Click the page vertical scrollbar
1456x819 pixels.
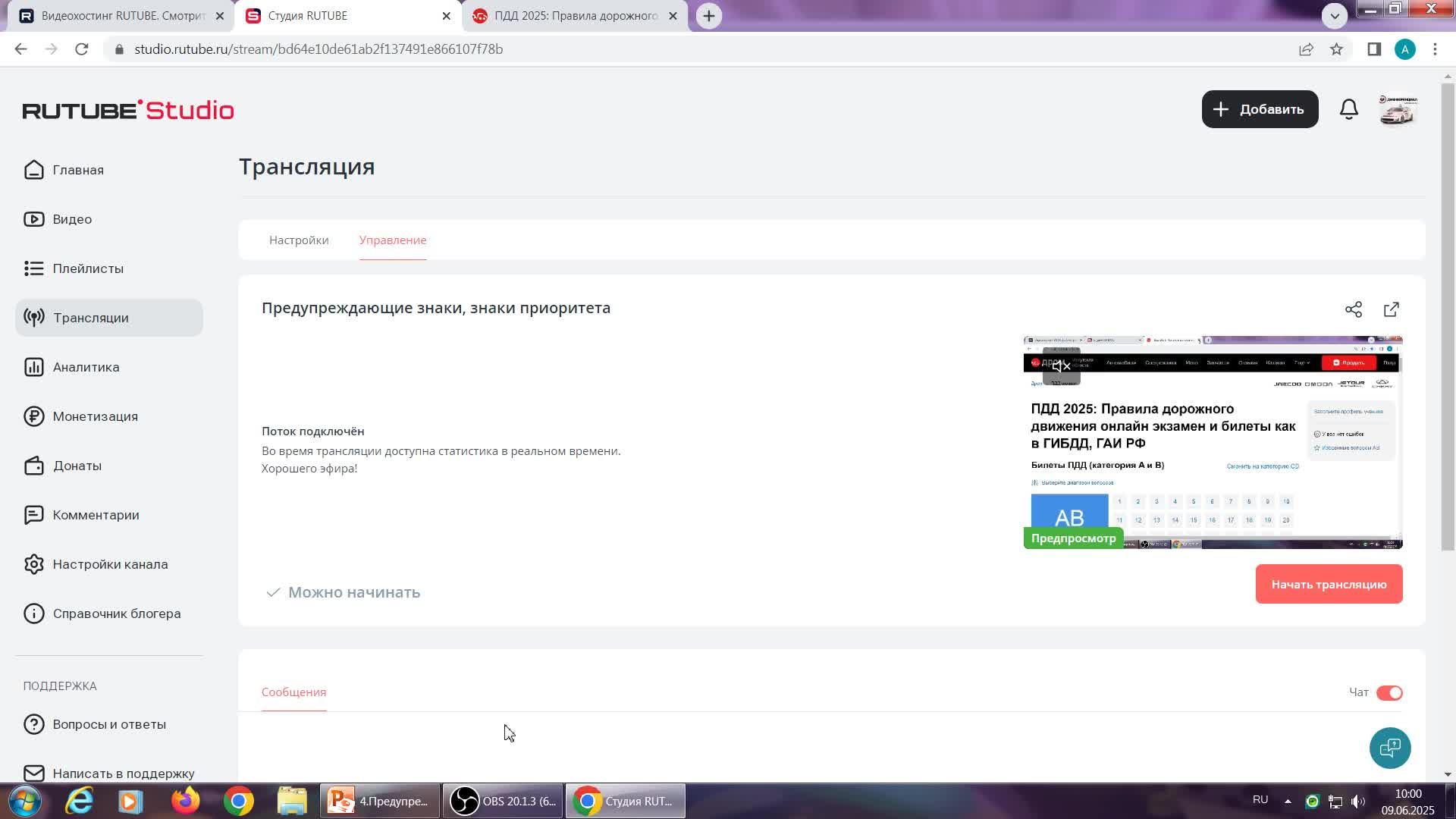coord(1448,318)
